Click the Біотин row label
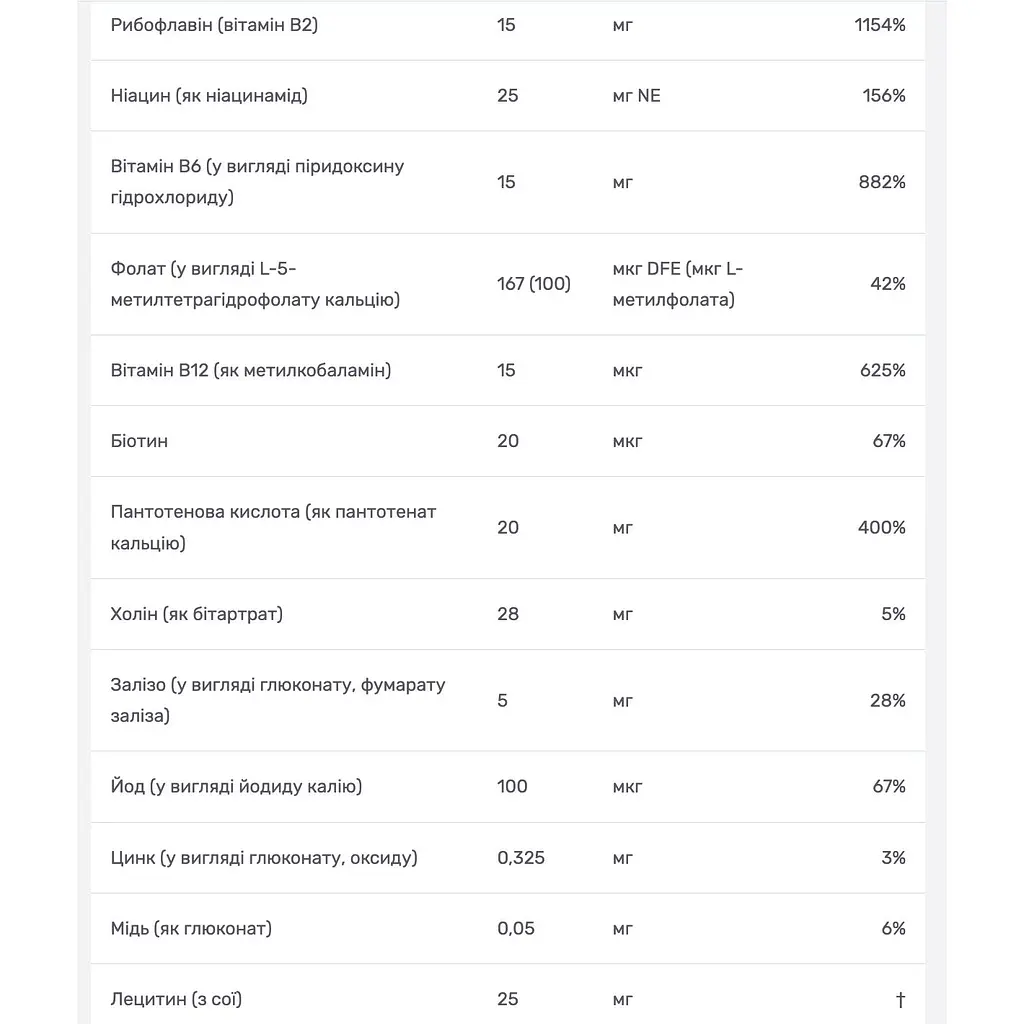1024x1024 pixels. [139, 441]
